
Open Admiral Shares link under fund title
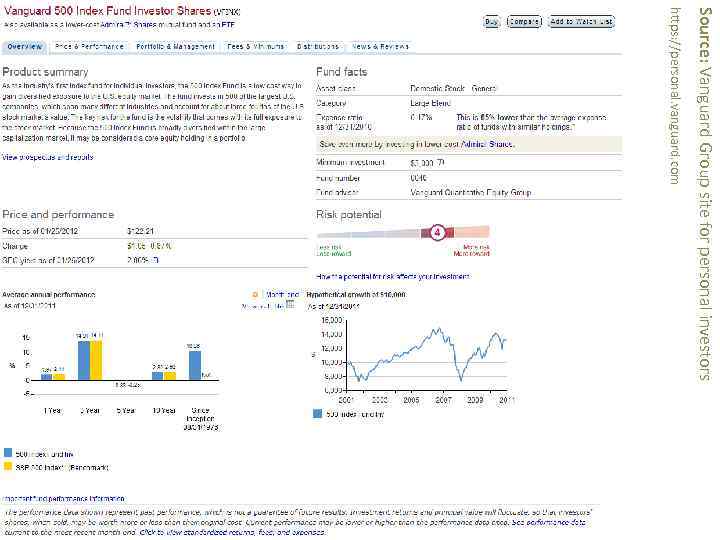coord(128,25)
